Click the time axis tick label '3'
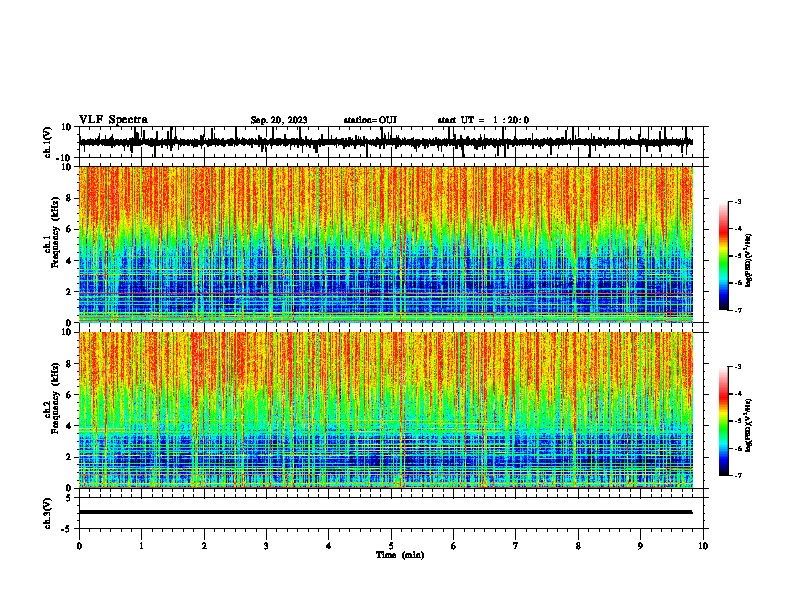Screen dimensions: 792x612 pos(266,546)
